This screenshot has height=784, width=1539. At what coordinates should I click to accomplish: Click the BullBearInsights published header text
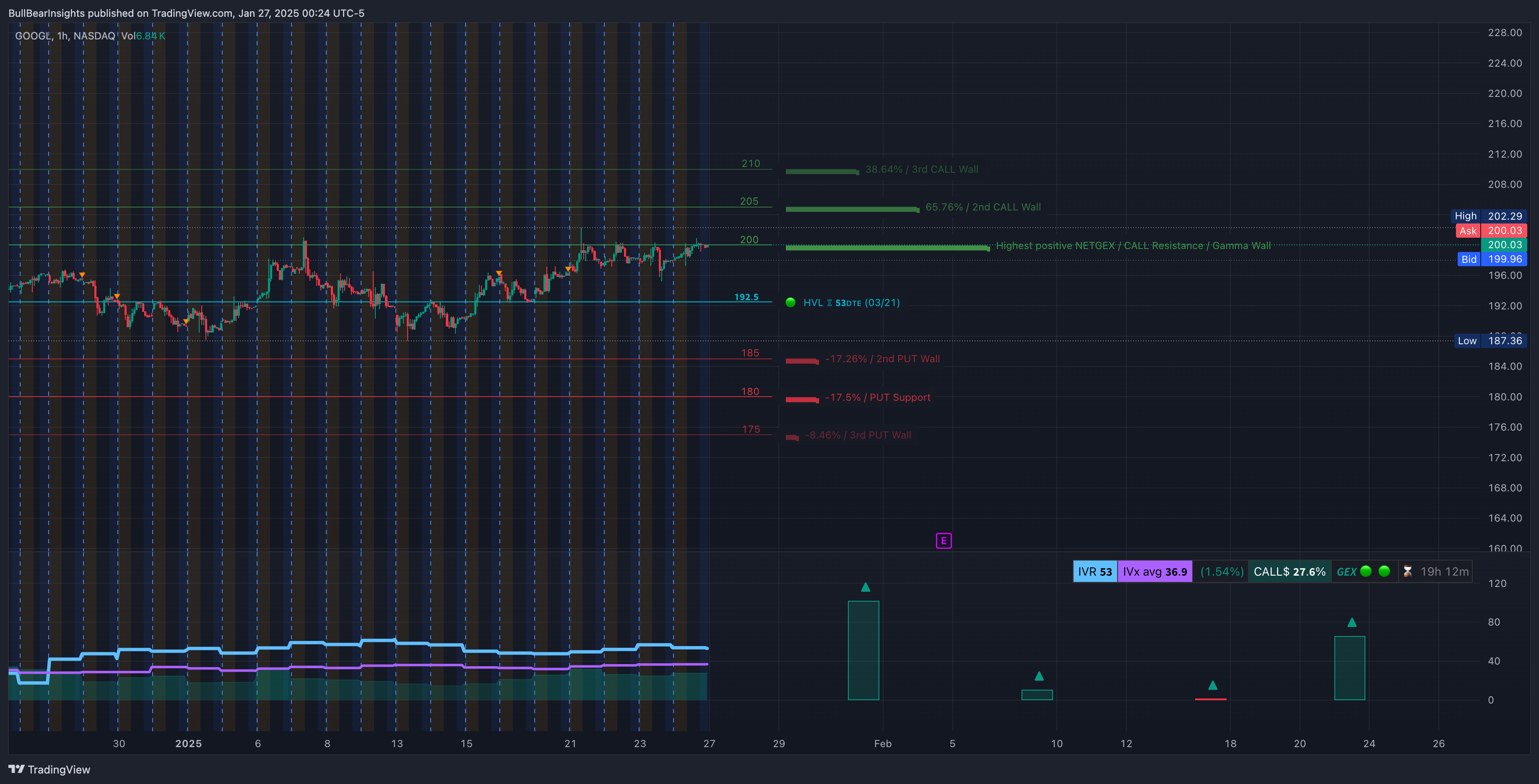(186, 13)
